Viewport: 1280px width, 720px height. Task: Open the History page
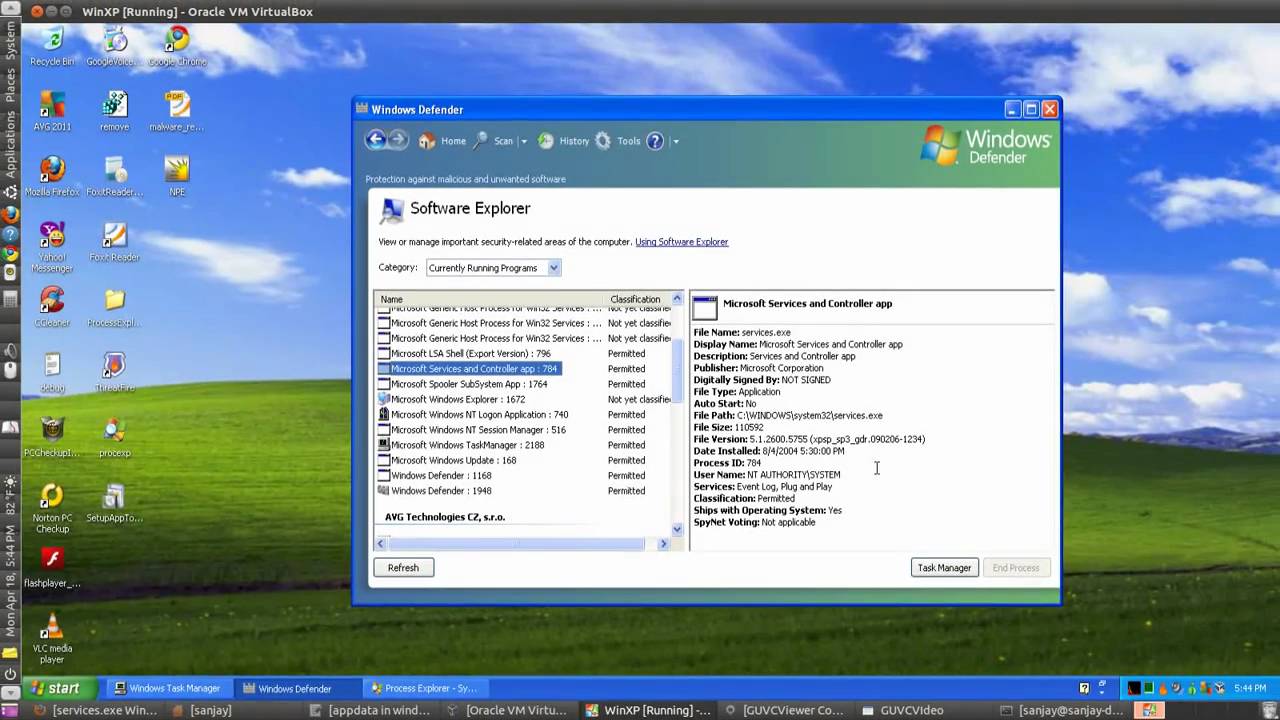click(x=563, y=141)
